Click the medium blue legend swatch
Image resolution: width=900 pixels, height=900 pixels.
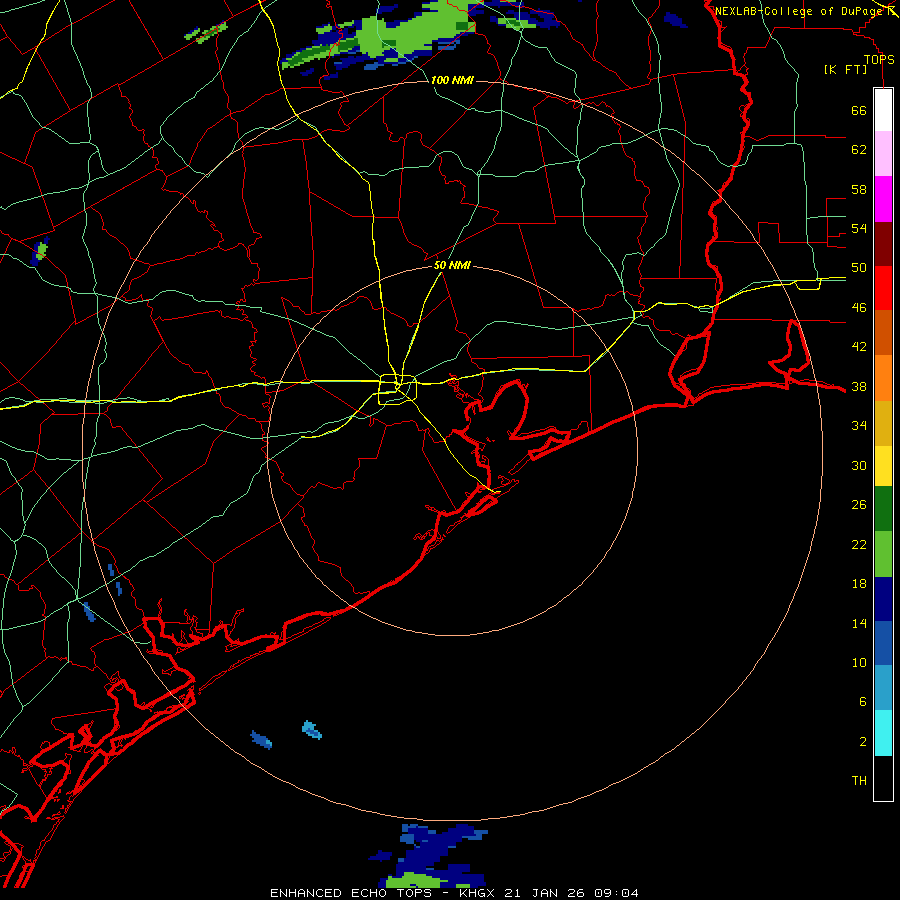[x=883, y=643]
